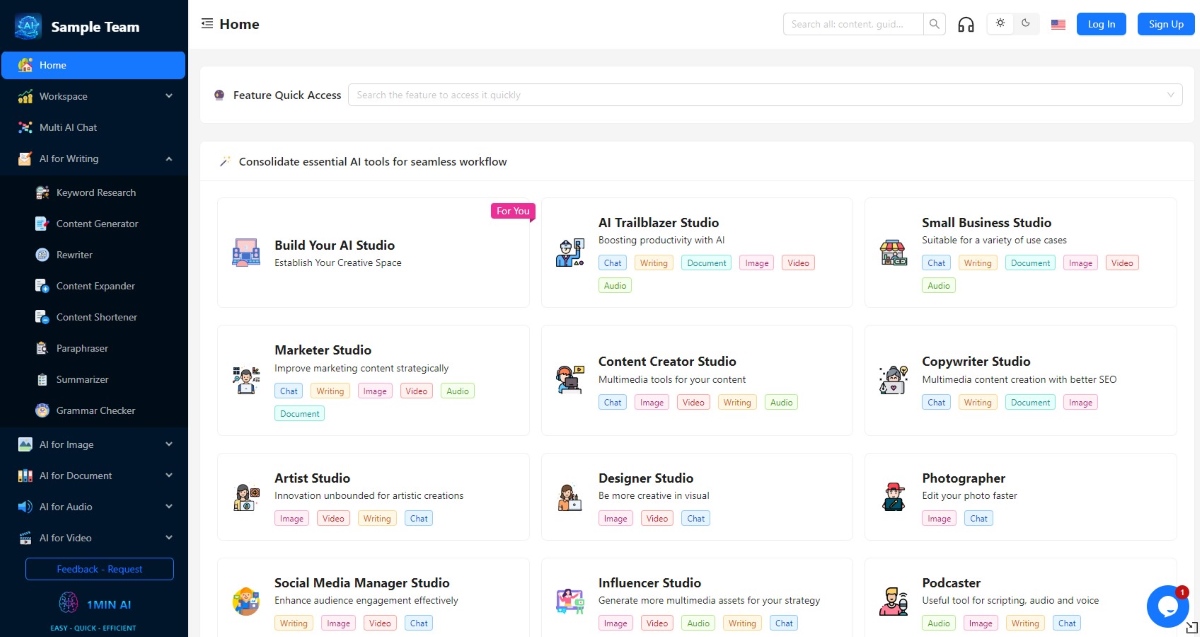
Task: Switch to light mode sun toggle
Action: point(1000,24)
